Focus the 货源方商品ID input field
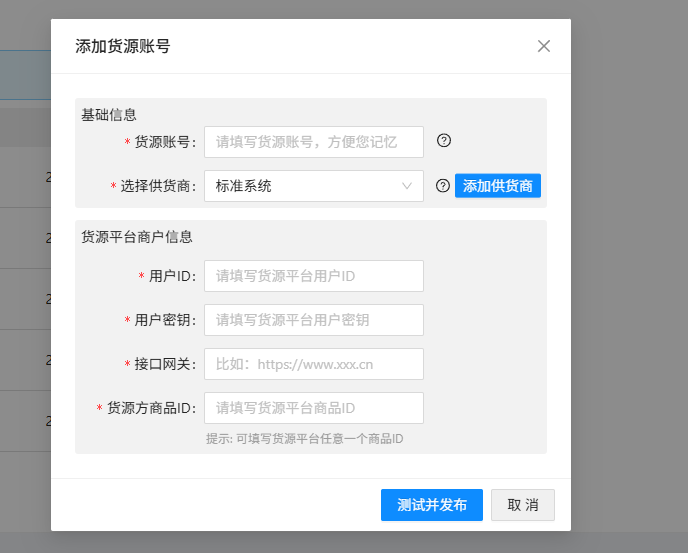 [314, 408]
